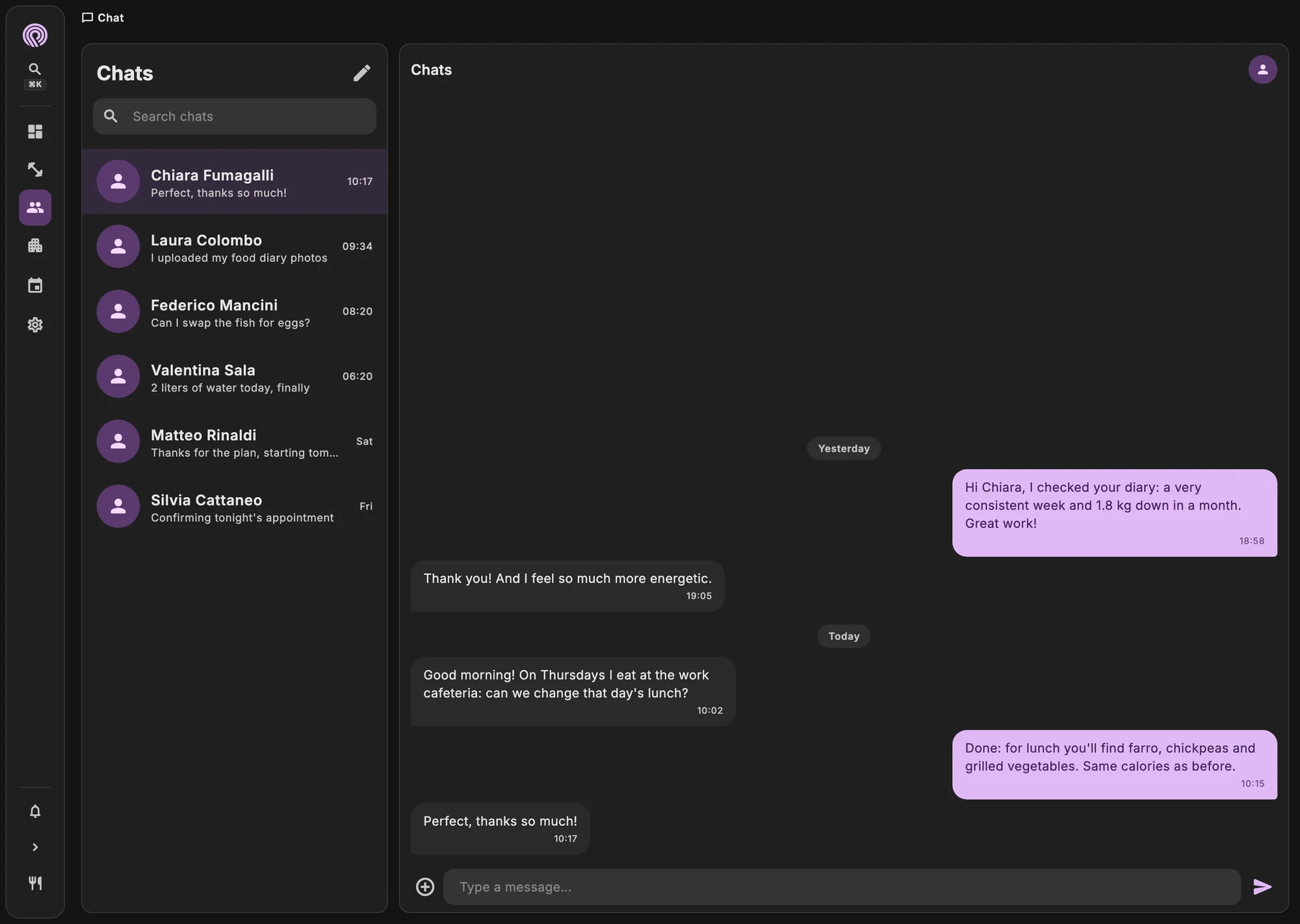
Task: Open the building organization icon
Action: (35, 246)
